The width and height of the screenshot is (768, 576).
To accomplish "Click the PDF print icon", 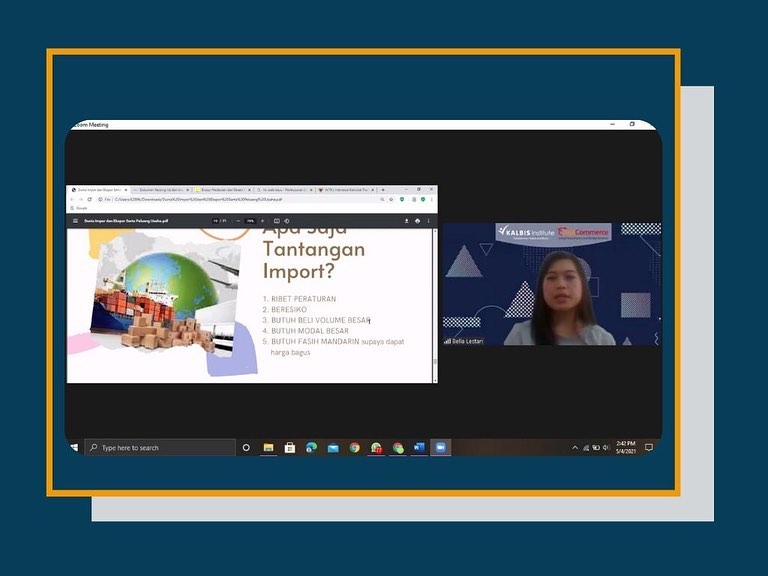I will point(418,221).
